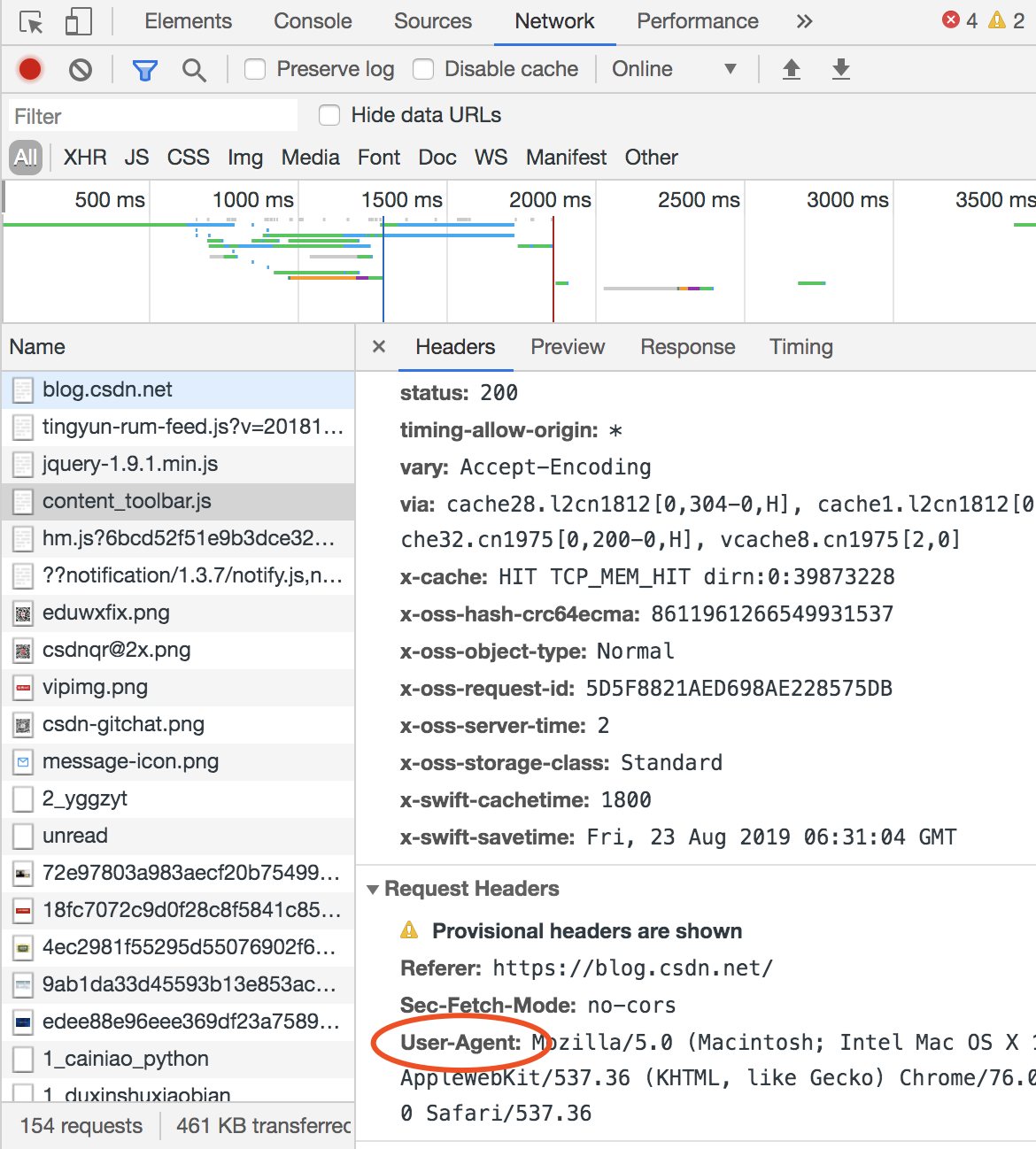1036x1149 pixels.
Task: Select the jquery-1.9.1.min.js request
Action: coord(177,465)
